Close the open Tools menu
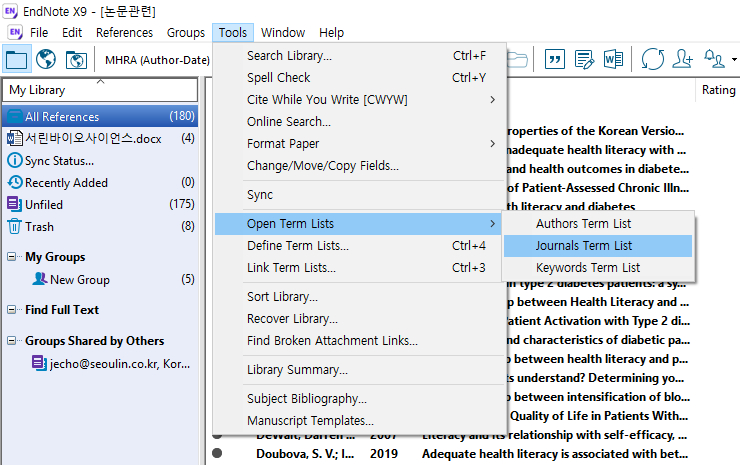Viewport: 740px width, 465px height. click(x=233, y=33)
